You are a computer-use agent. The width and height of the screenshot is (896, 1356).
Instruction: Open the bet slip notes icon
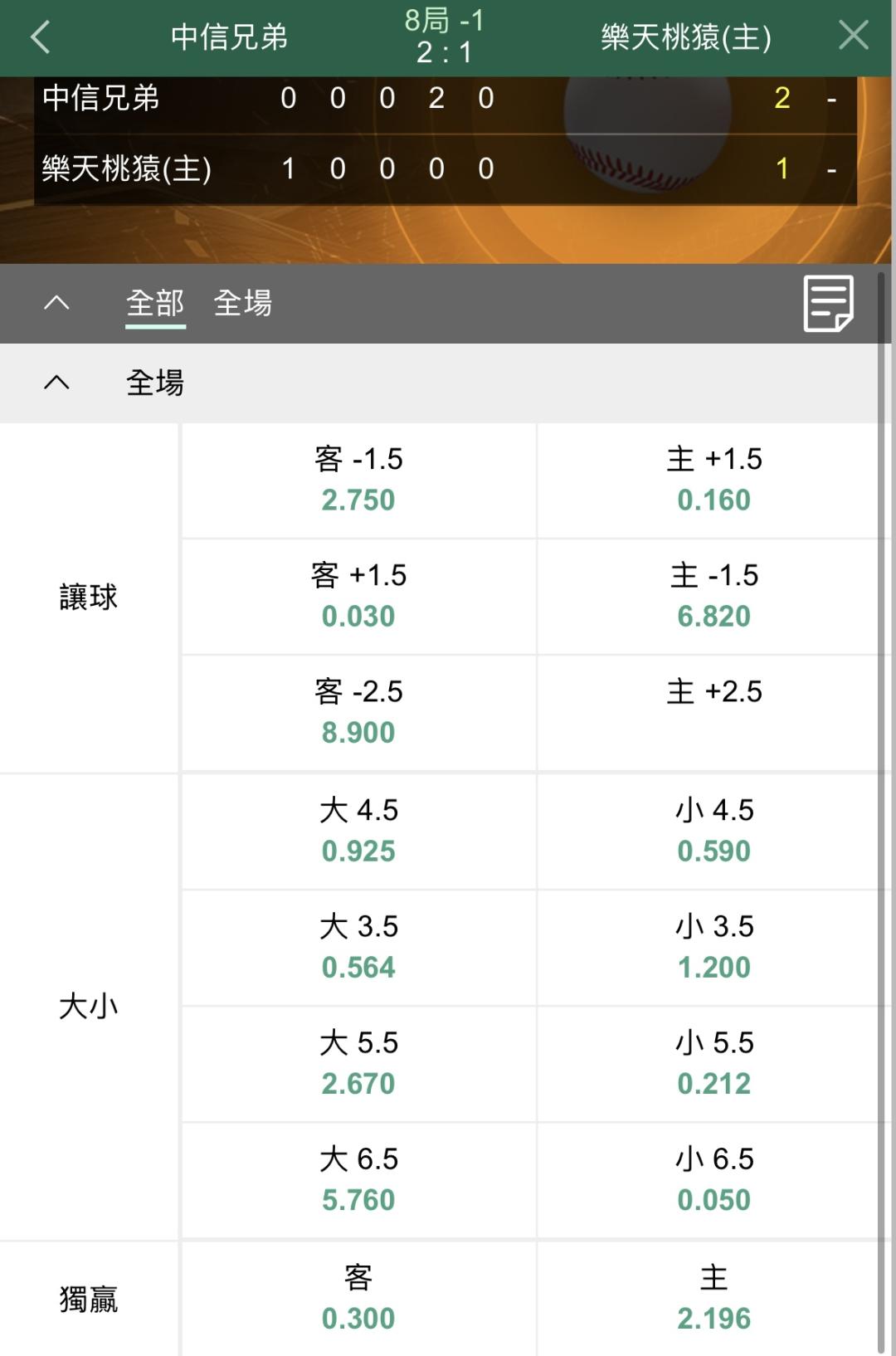(x=828, y=304)
